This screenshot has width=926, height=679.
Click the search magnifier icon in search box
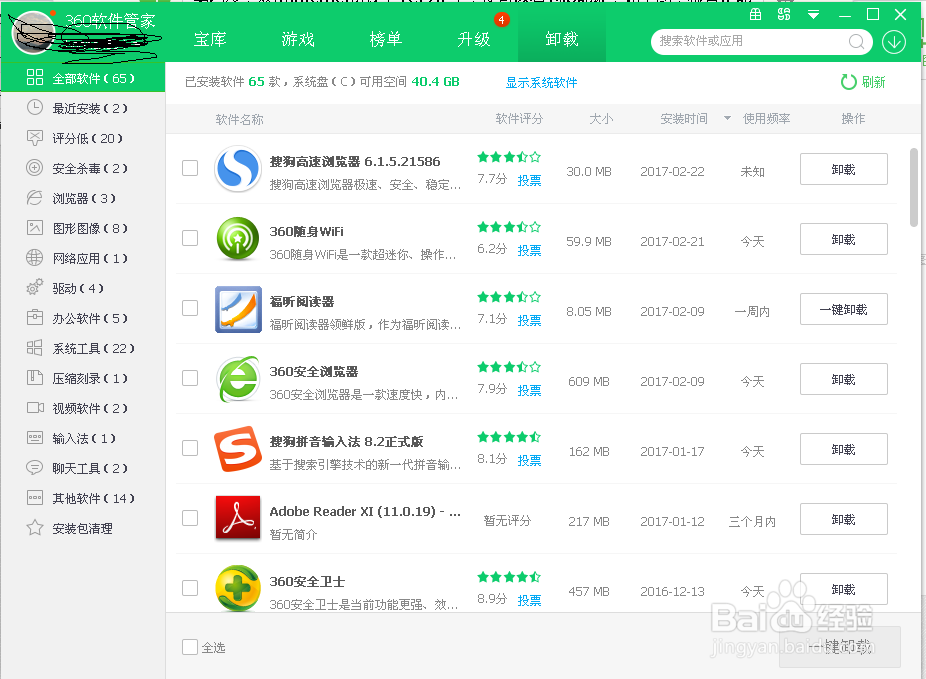[855, 42]
